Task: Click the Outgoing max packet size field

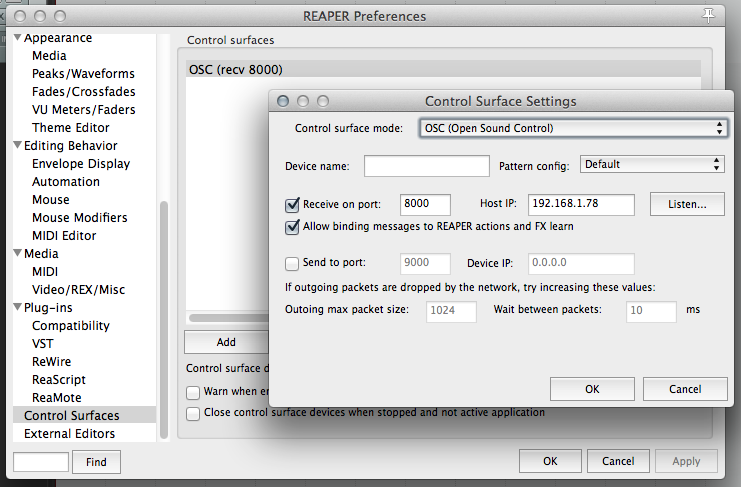Action: 451,311
